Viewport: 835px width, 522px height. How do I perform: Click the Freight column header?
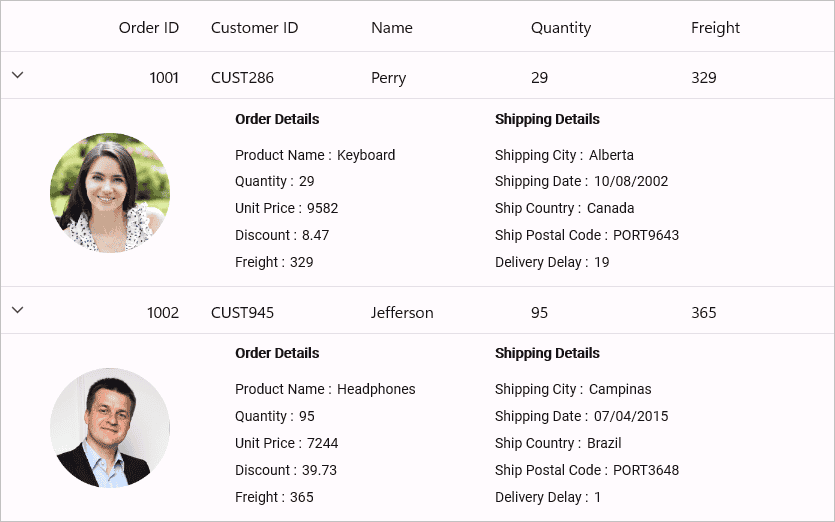tap(715, 28)
